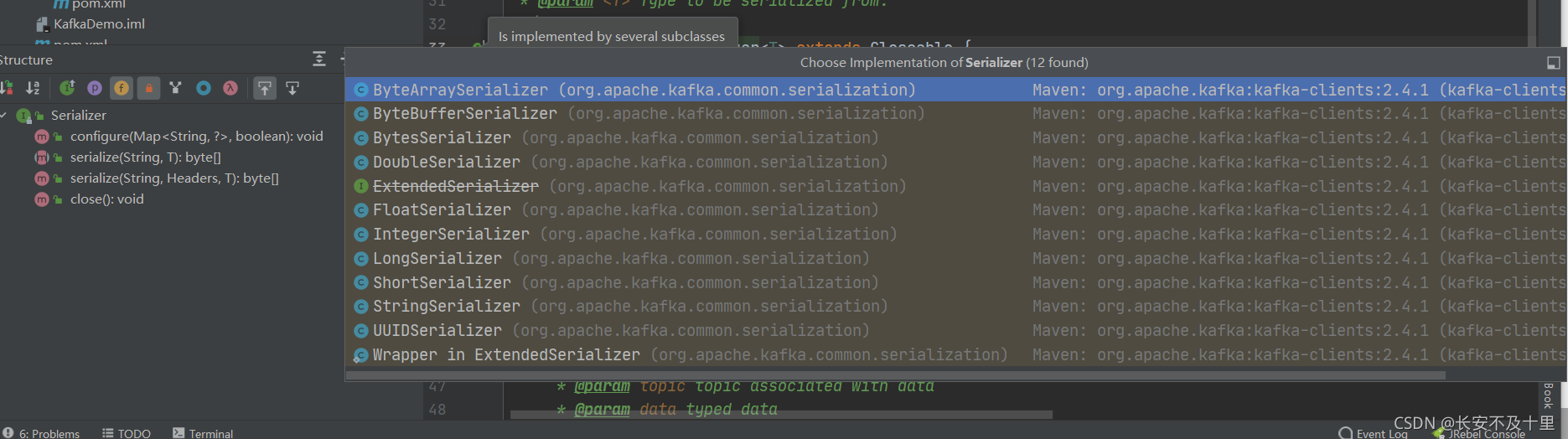Select close(): void method
Viewport: 1568px width, 439px height.
(x=107, y=199)
